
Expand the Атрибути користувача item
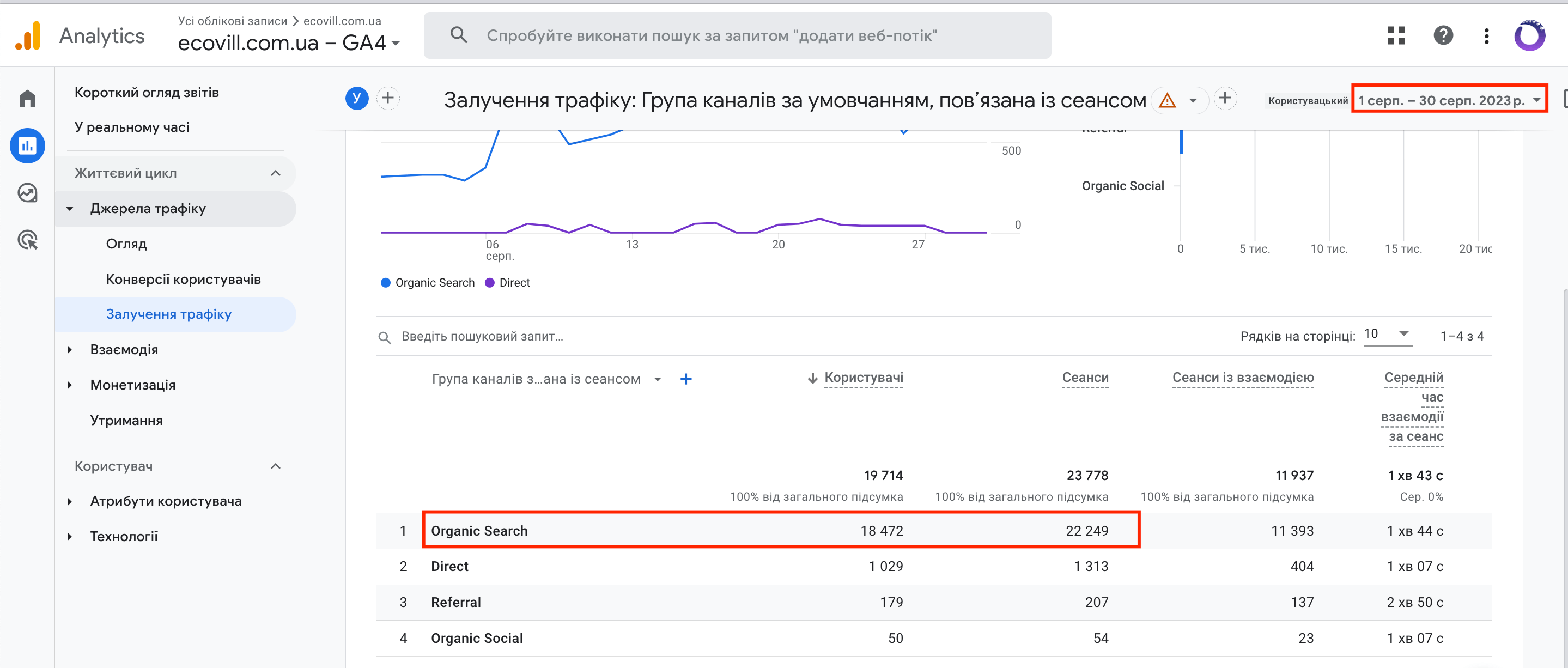69,501
